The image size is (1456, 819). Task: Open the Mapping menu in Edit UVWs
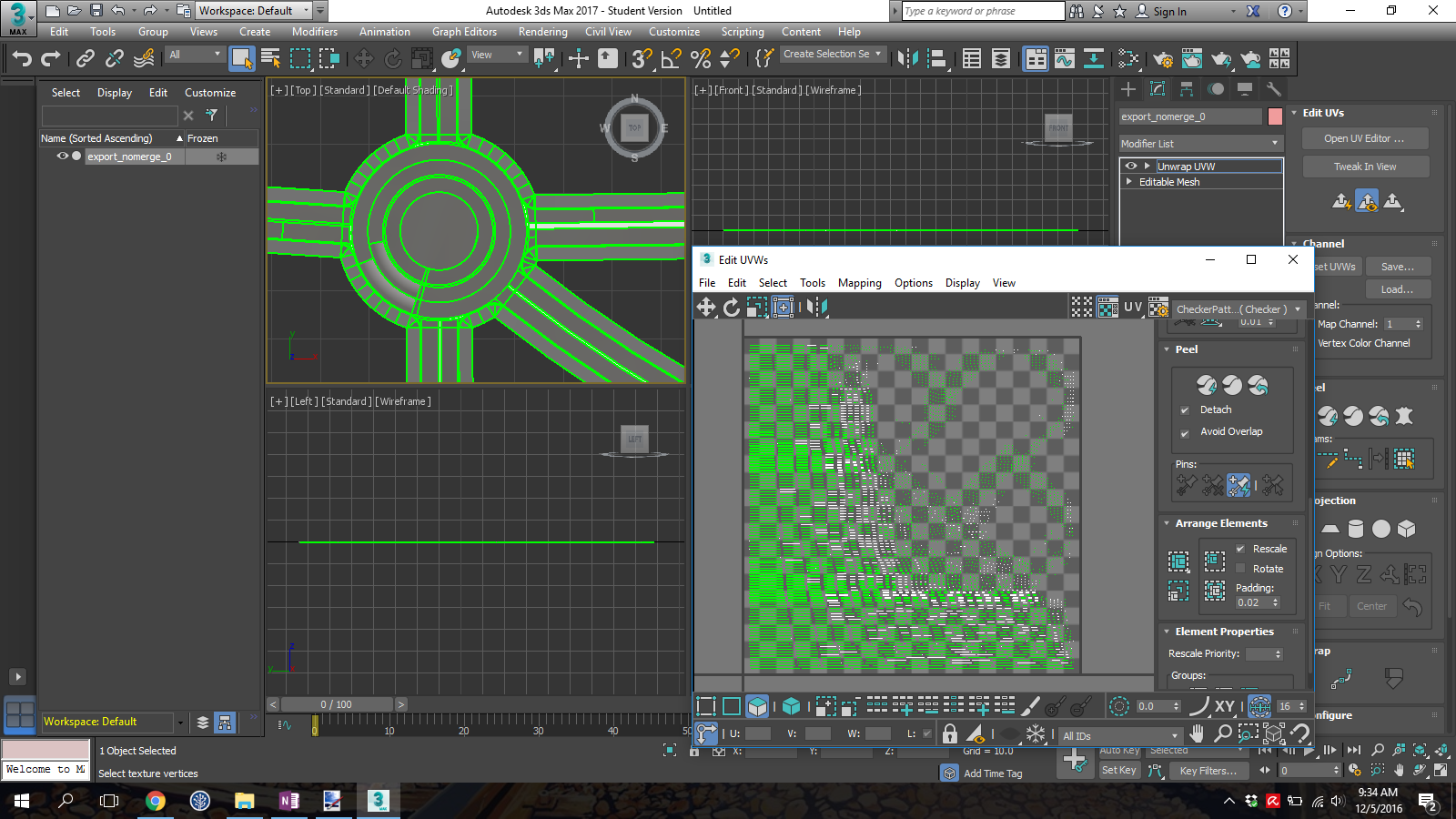(859, 283)
